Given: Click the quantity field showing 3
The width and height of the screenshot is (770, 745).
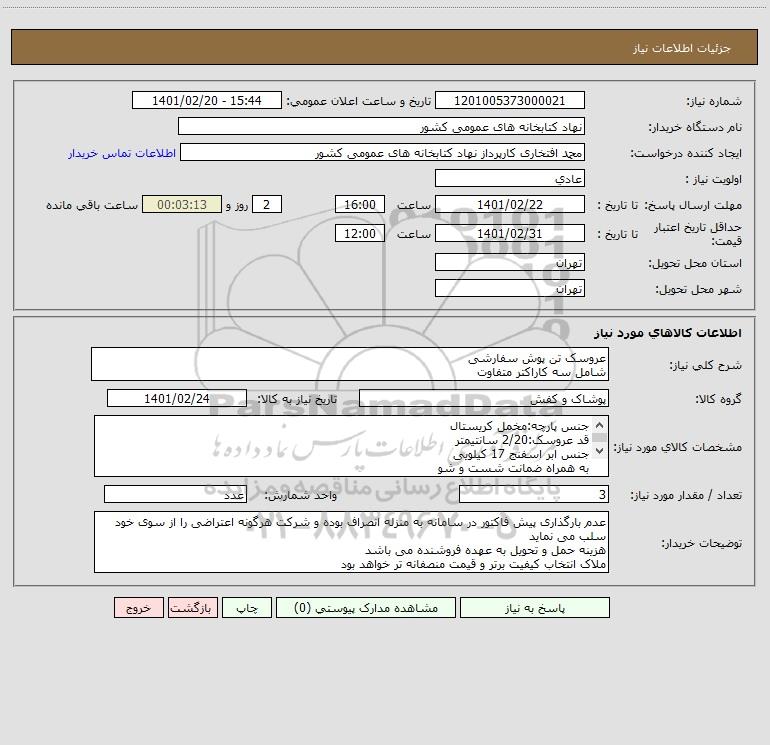Looking at the screenshot, I should 534,494.
